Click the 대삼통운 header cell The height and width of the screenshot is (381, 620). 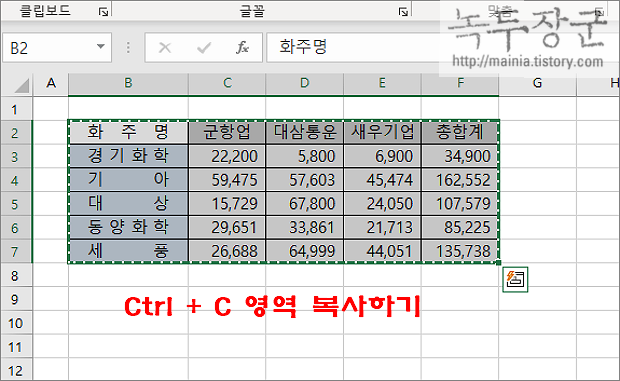click(304, 132)
